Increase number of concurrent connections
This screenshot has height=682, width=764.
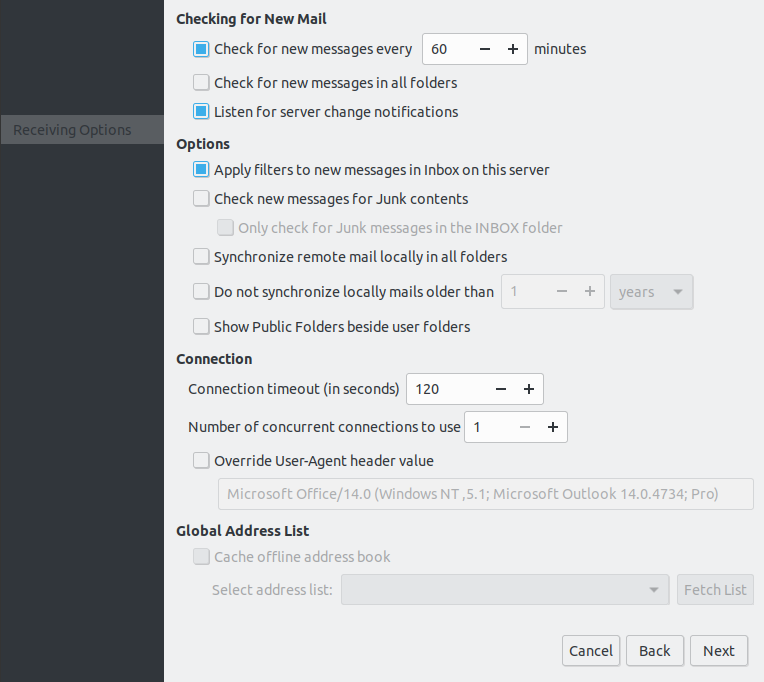(x=552, y=427)
